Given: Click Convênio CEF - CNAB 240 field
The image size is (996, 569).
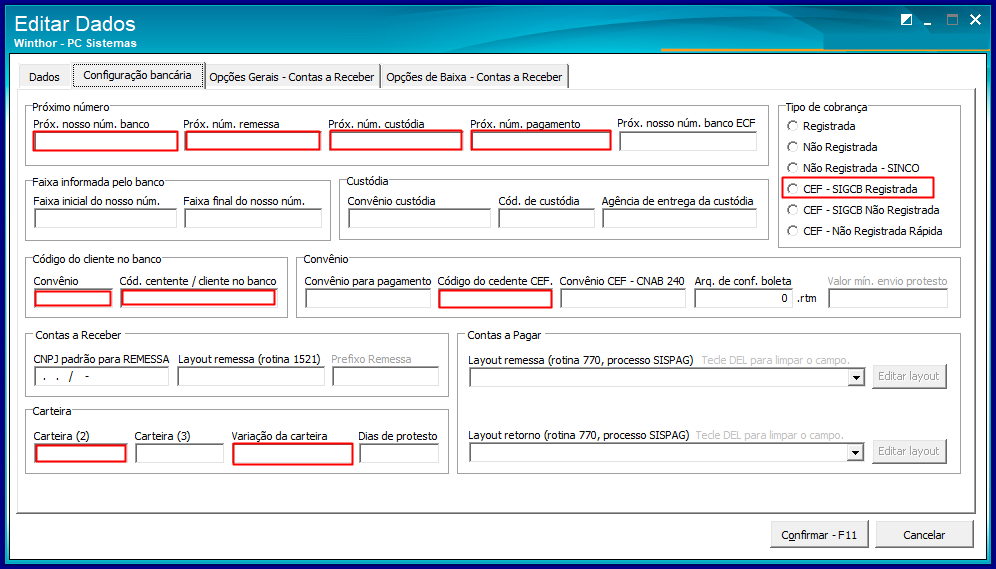Looking at the screenshot, I should click(x=623, y=298).
